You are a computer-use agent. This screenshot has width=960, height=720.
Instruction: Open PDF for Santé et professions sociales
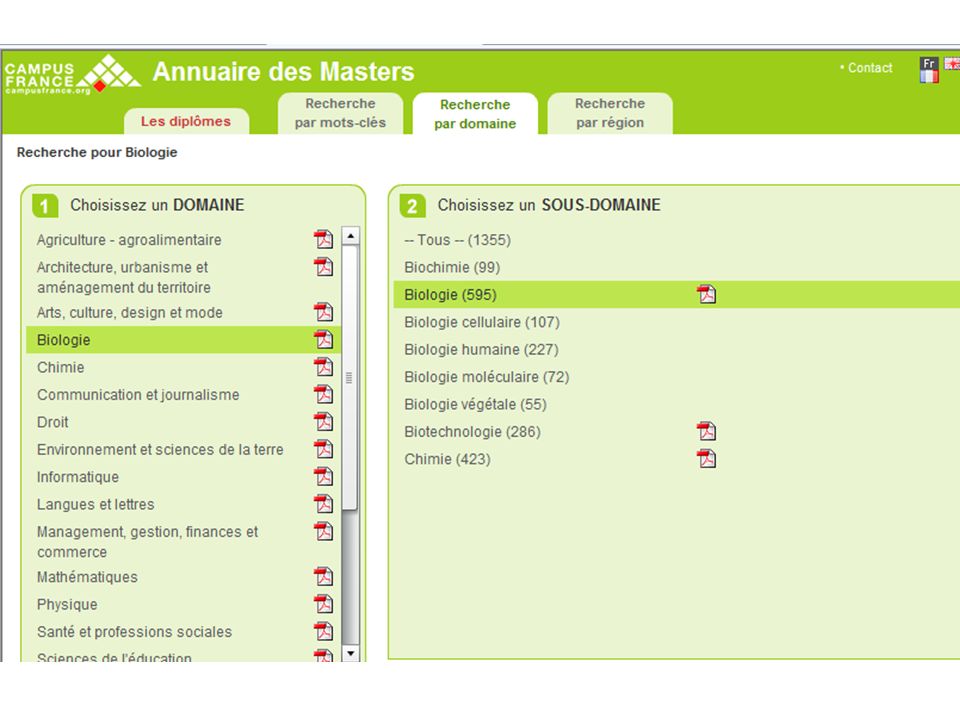tap(323, 631)
